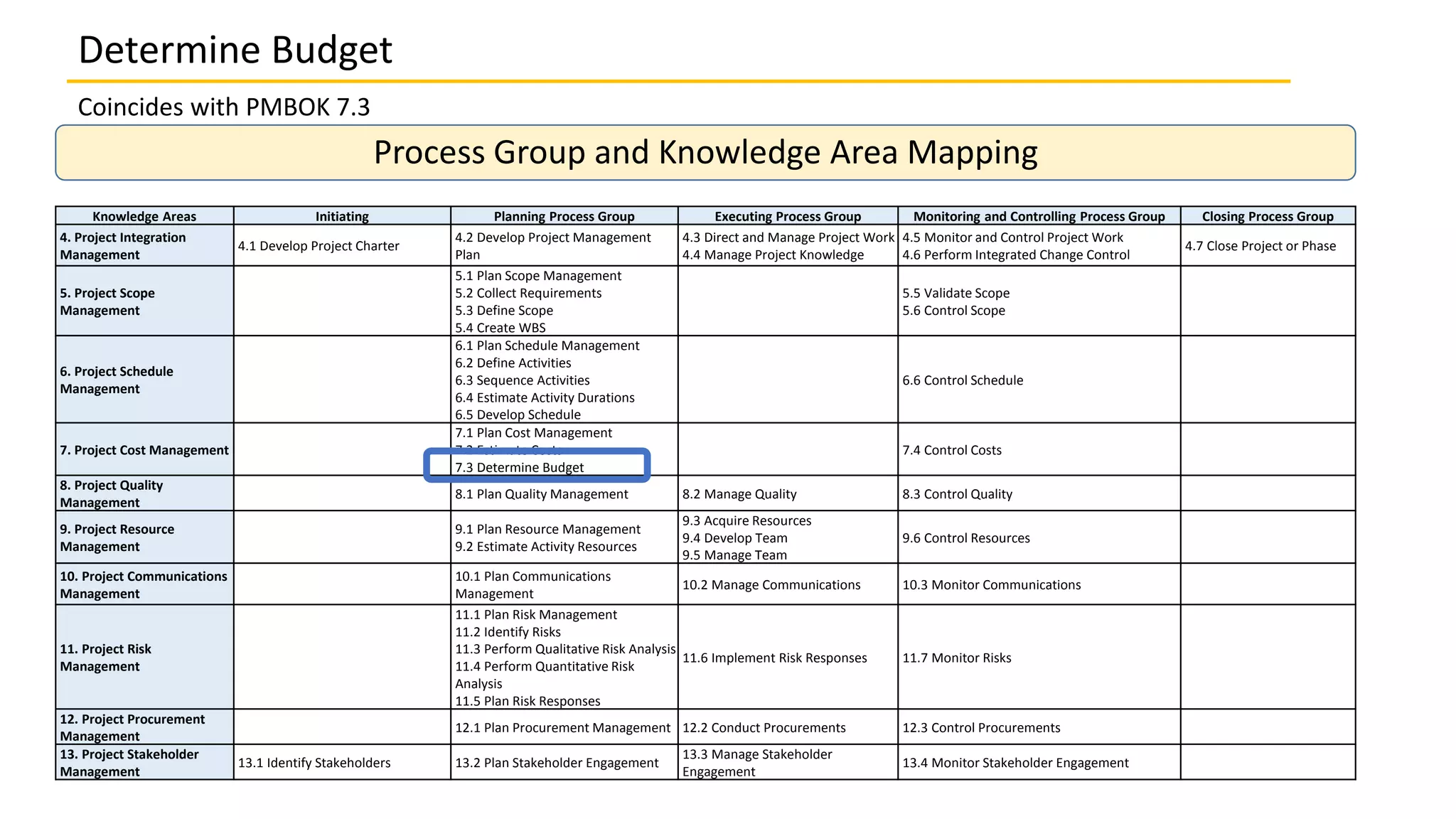Select the Planning Process Group header
This screenshot has height=819, width=1456.
click(564, 216)
